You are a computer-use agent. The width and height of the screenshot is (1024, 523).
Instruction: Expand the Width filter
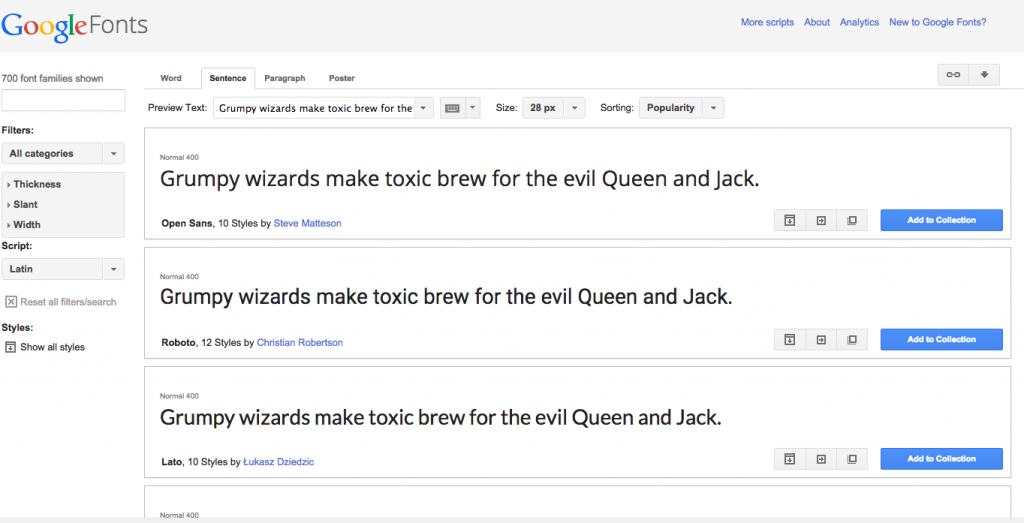[x=26, y=225]
